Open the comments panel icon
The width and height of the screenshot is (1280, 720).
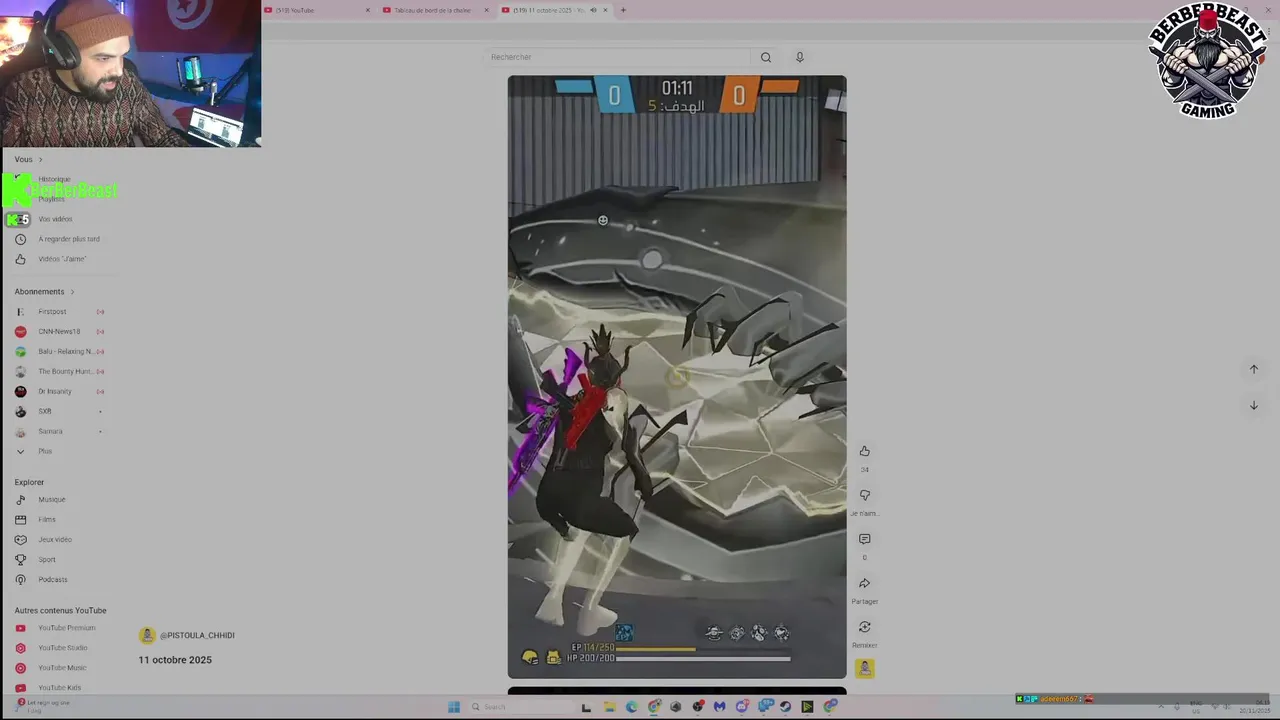click(x=865, y=539)
